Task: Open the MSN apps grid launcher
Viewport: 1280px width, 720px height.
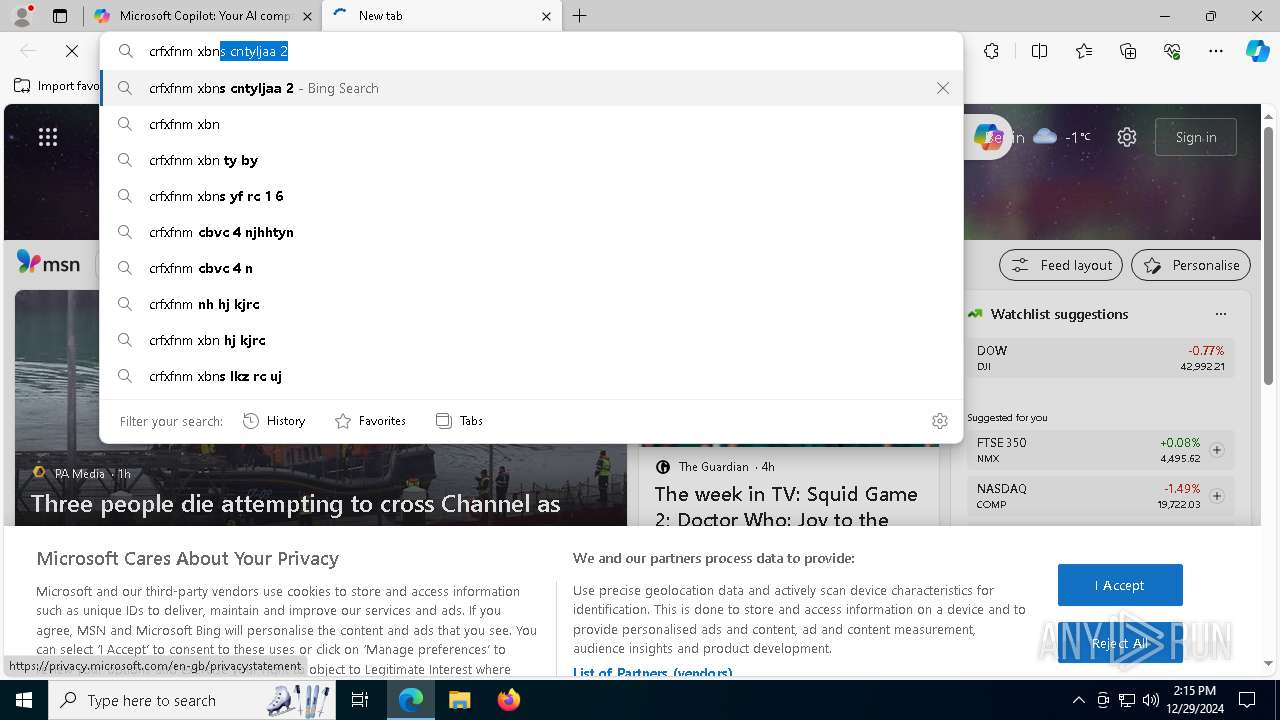Action: (48, 137)
